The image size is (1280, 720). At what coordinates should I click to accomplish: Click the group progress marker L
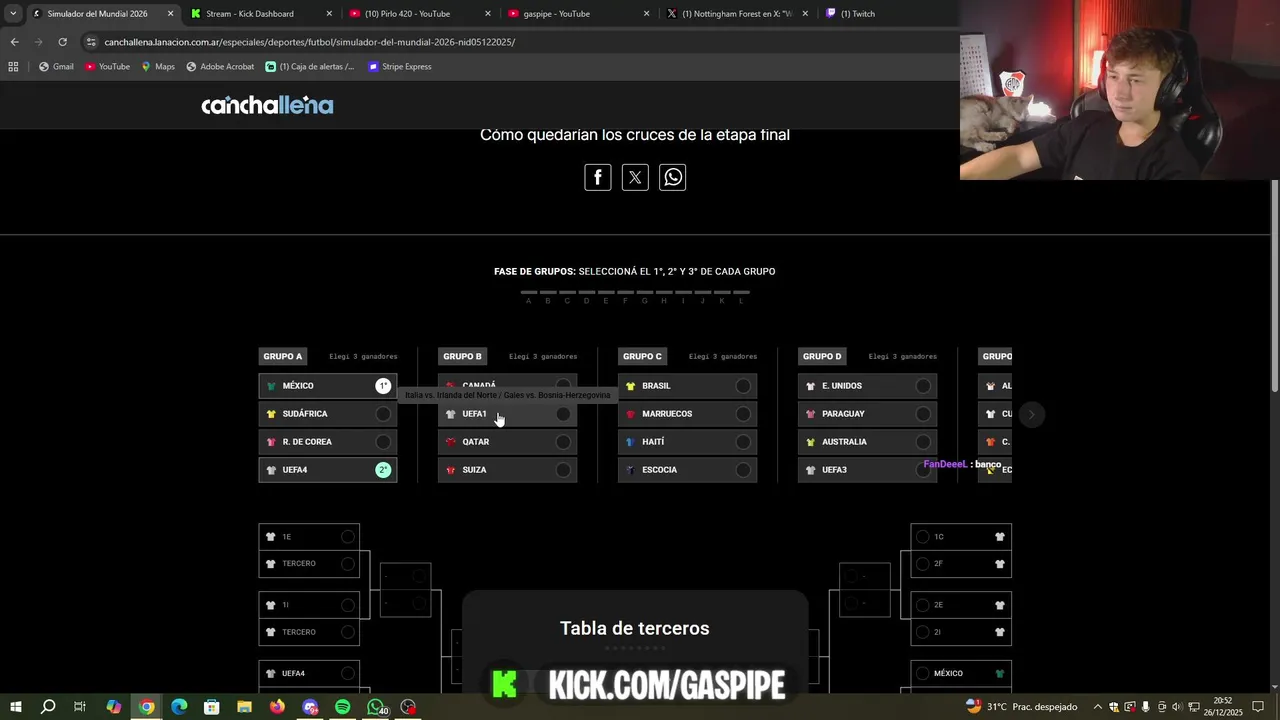(741, 297)
